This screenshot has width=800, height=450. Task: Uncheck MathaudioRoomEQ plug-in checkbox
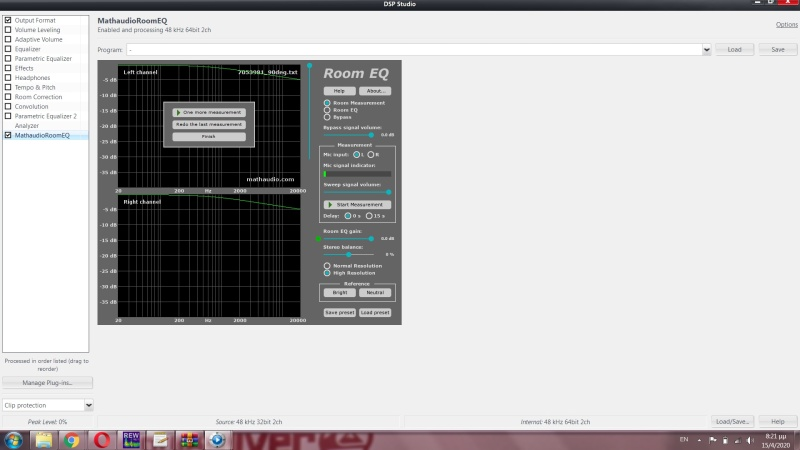[x=8, y=135]
